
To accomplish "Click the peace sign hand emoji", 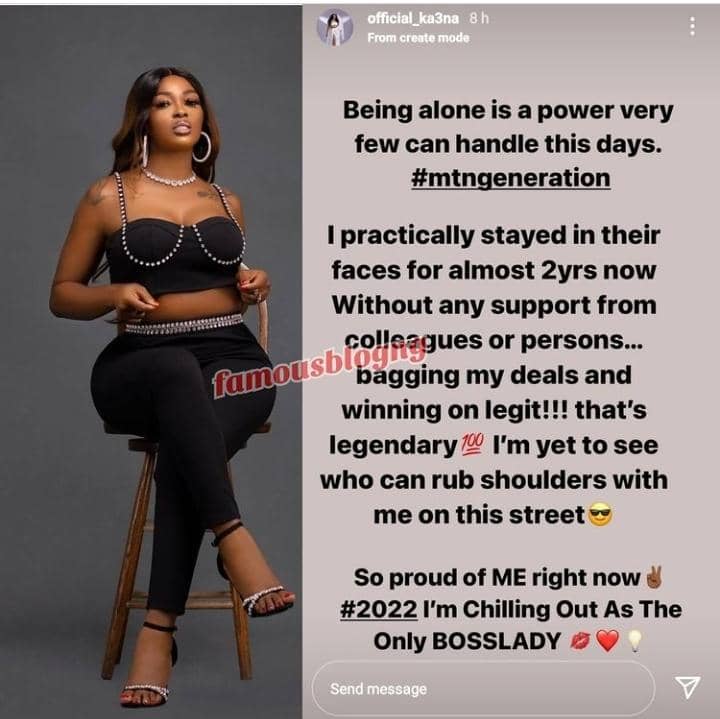I will pyautogui.click(x=654, y=578).
